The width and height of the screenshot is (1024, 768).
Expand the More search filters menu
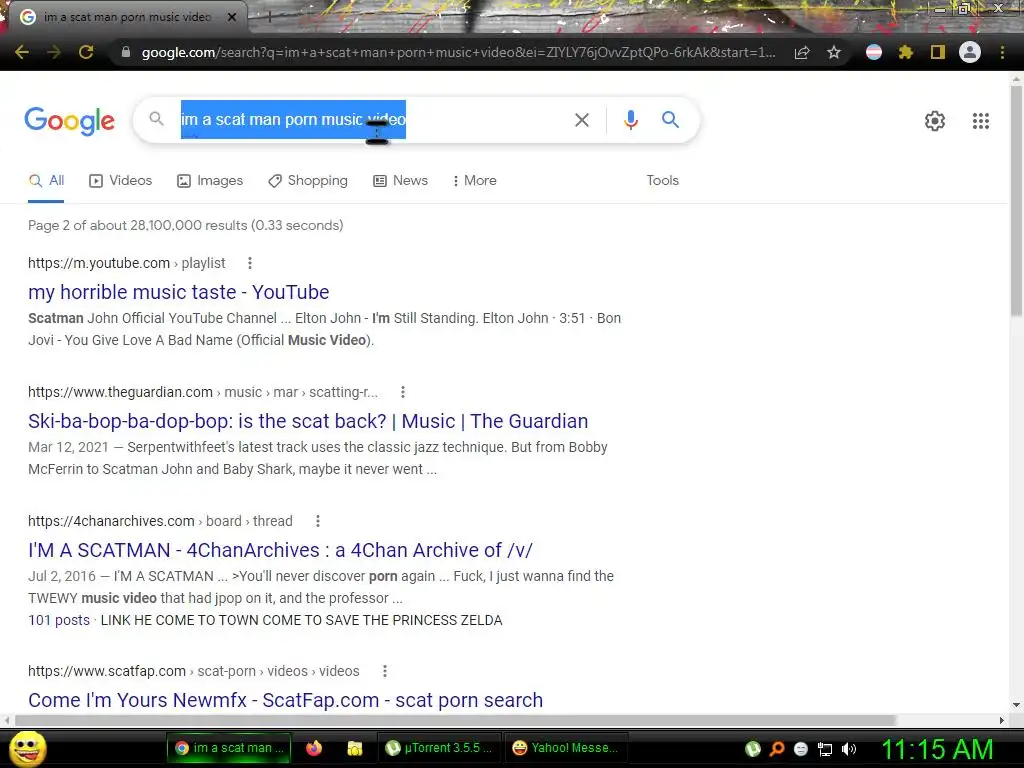pos(475,180)
